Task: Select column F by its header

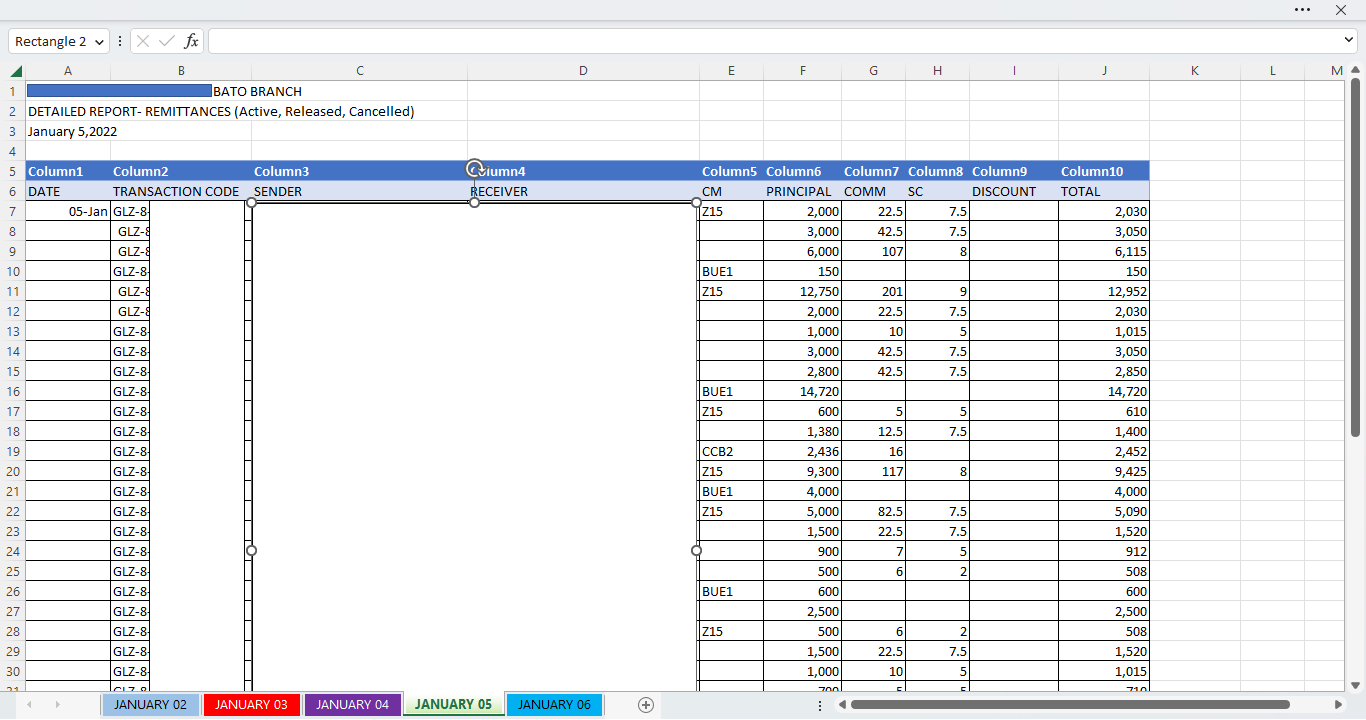Action: tap(803, 71)
